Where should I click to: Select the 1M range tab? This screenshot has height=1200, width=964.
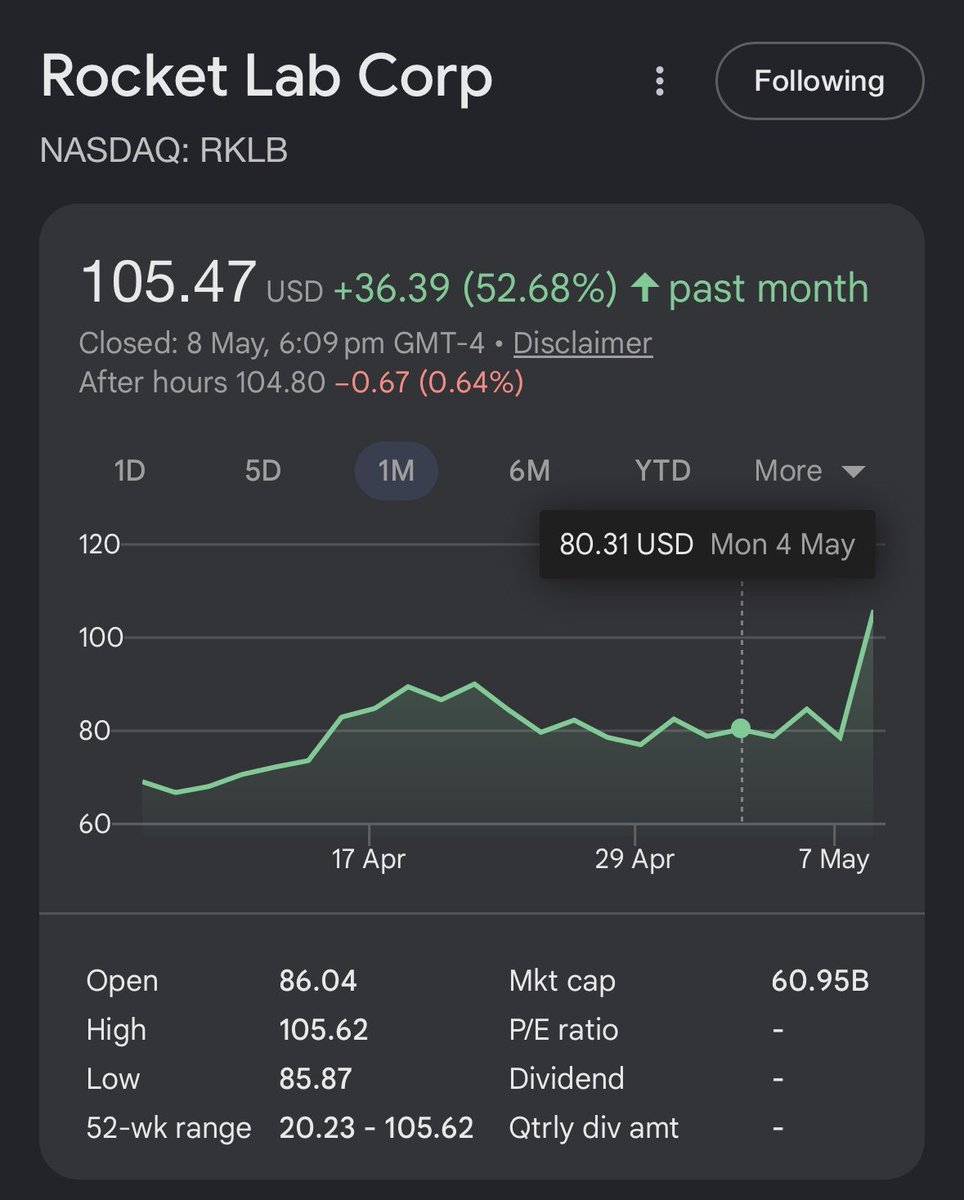(x=396, y=470)
